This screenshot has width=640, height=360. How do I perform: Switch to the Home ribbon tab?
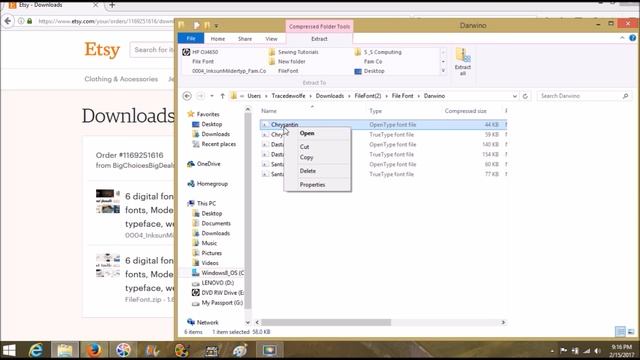[218, 39]
